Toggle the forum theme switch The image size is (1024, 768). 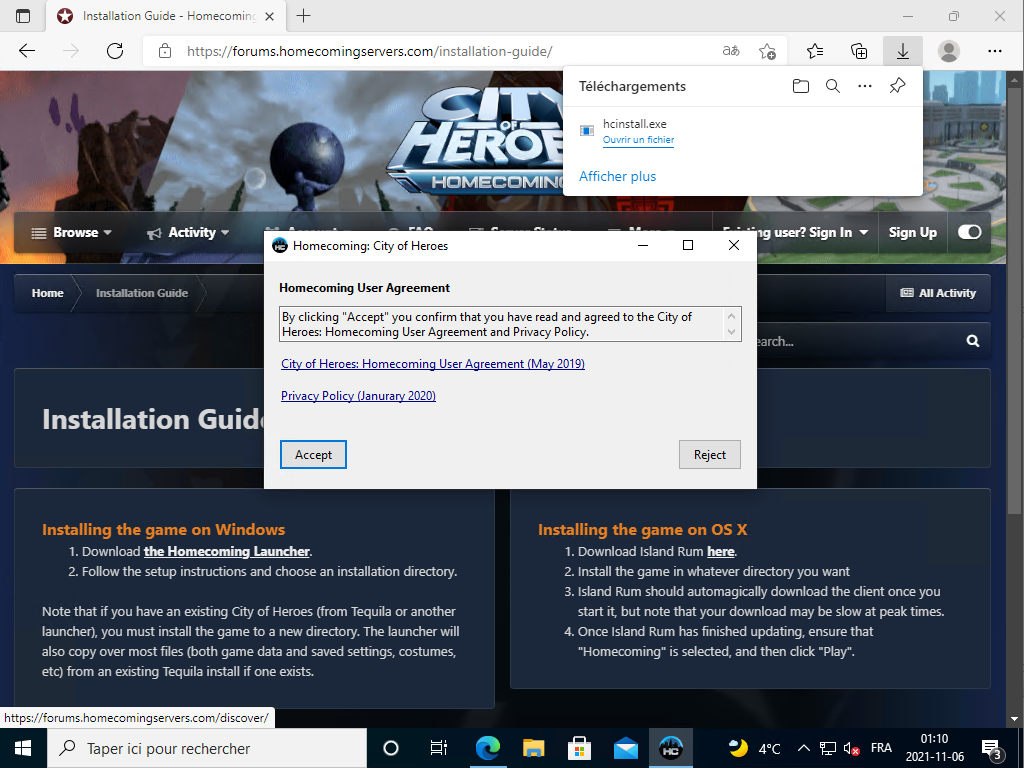[969, 232]
